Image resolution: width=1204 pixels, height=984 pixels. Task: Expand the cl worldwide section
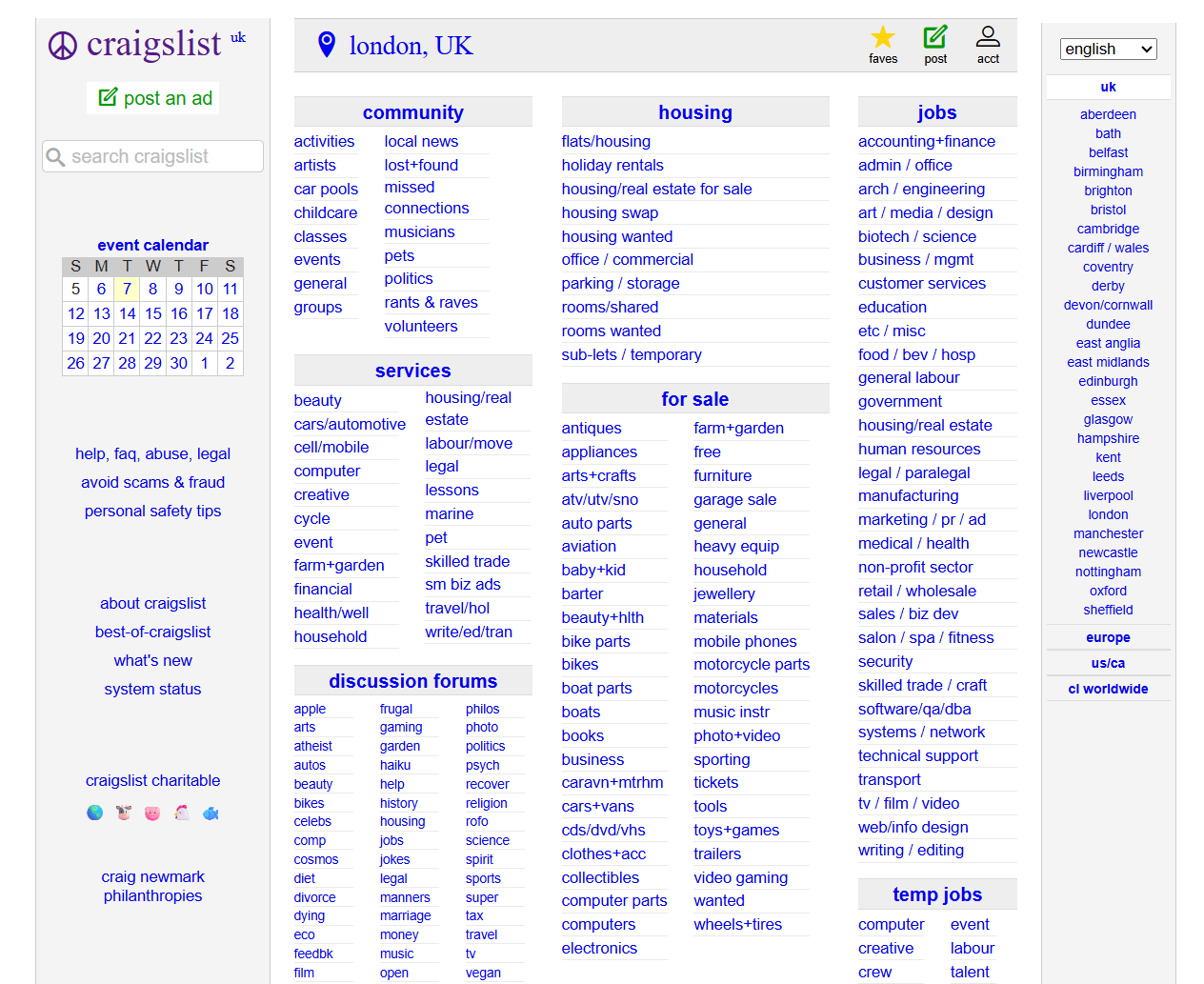tap(1108, 689)
